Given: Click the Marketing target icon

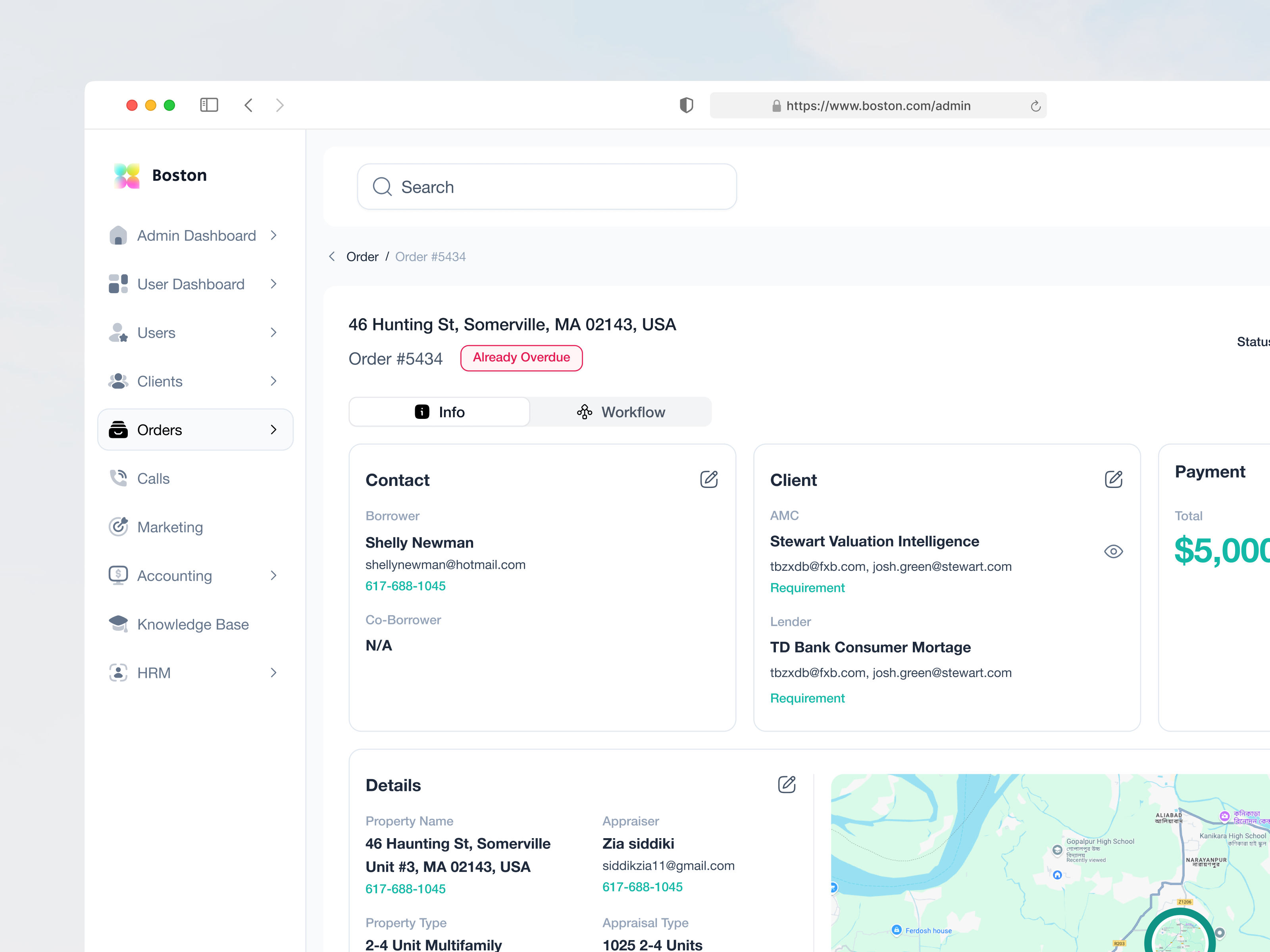Looking at the screenshot, I should [118, 527].
